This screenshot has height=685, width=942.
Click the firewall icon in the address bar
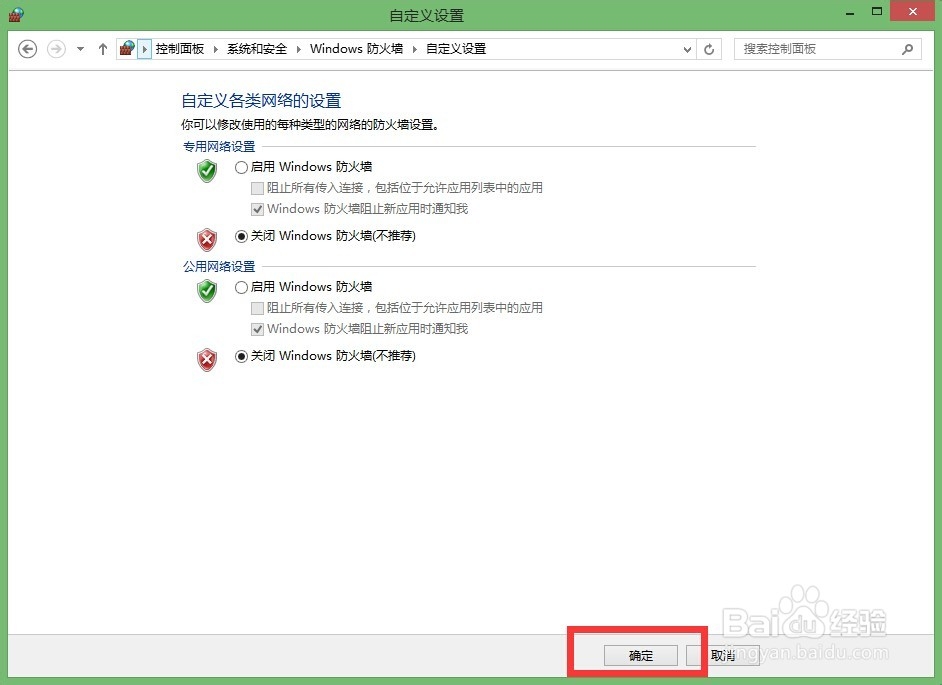tap(127, 49)
